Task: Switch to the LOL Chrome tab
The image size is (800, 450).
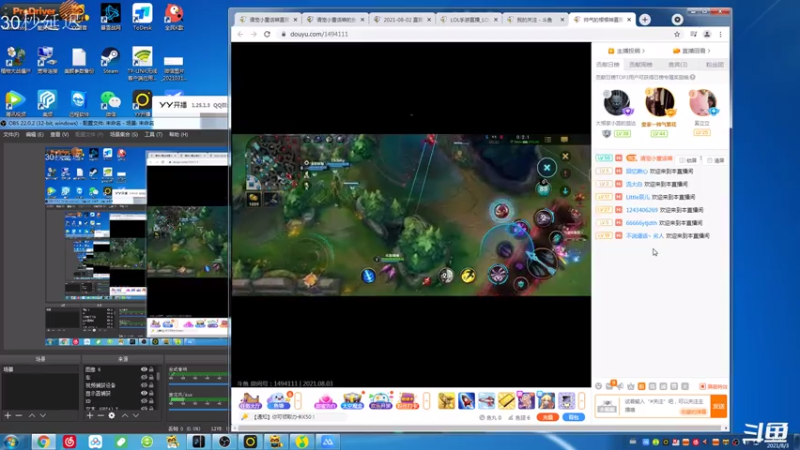Action: (x=469, y=19)
